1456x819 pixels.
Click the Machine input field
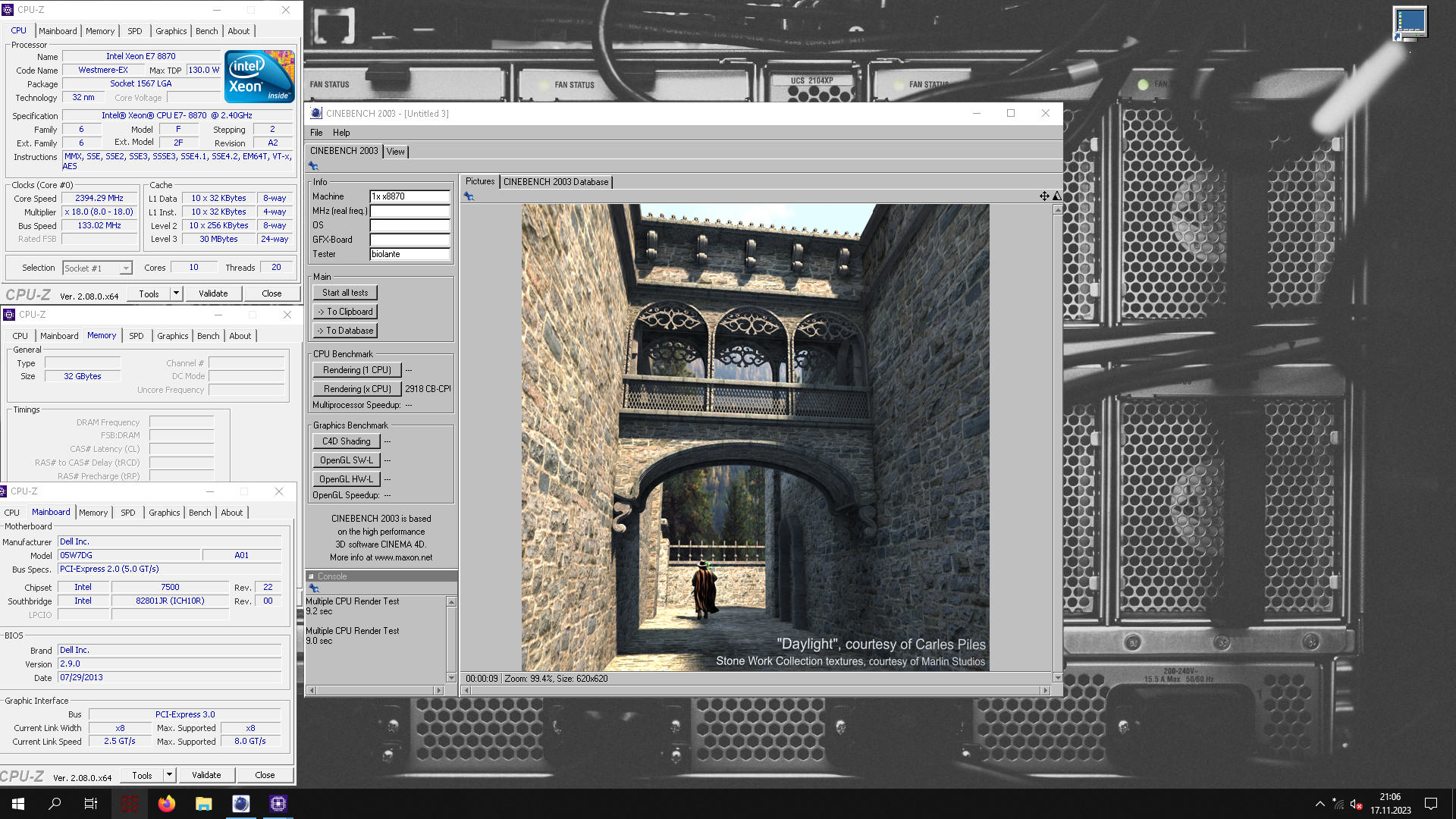pos(409,196)
